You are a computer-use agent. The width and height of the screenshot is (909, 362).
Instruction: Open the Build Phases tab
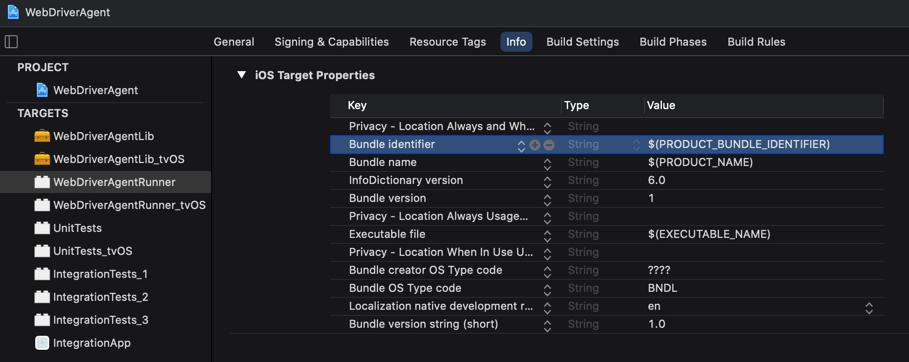point(673,42)
